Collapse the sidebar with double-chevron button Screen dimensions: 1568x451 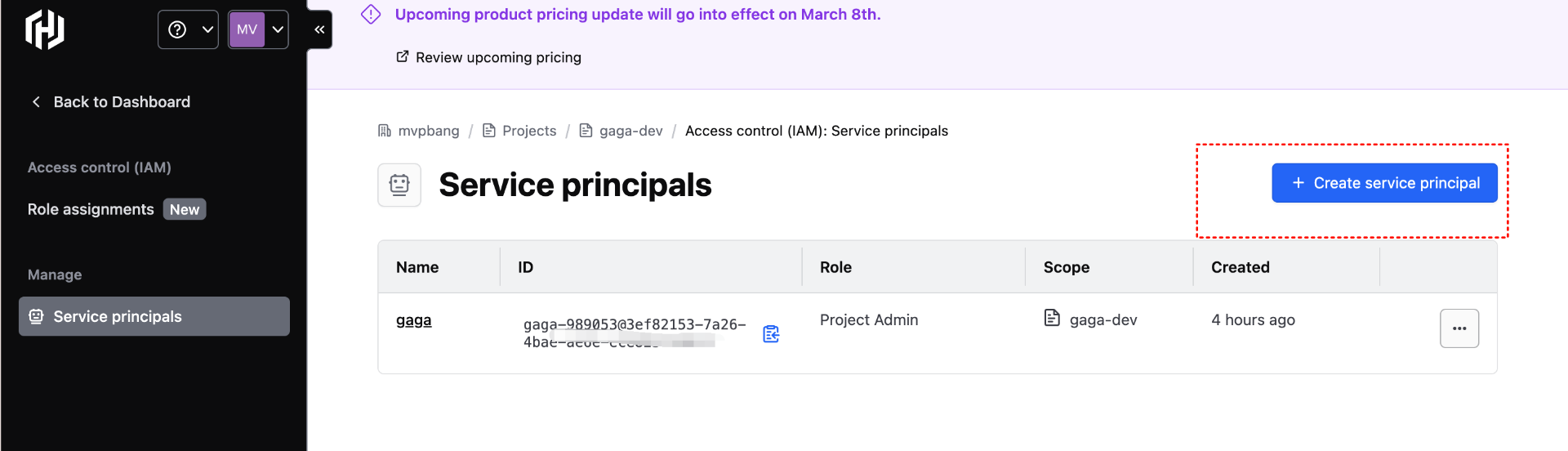319,29
